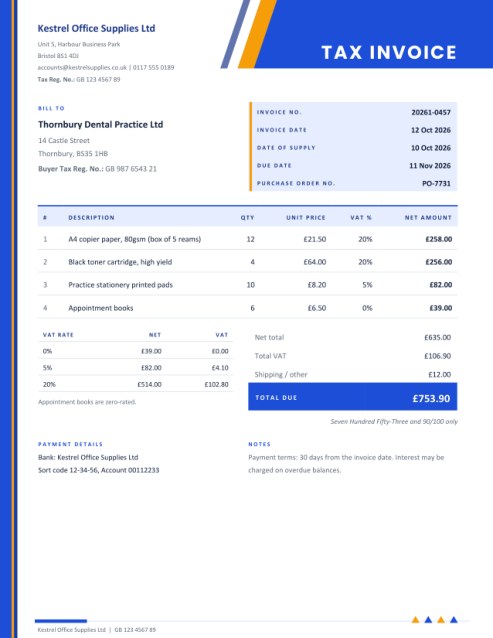Click due date 11 Nov 2026
Viewport: 493px width, 638px height.
click(x=430, y=166)
